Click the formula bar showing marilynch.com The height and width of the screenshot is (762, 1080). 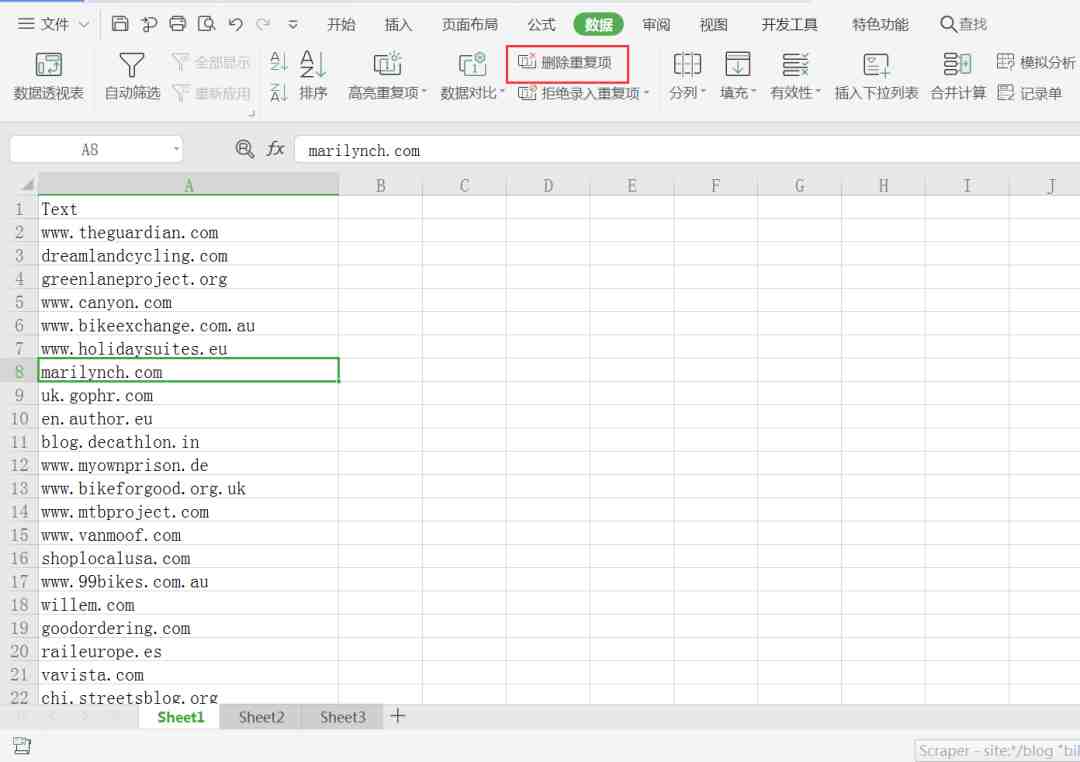[687, 150]
